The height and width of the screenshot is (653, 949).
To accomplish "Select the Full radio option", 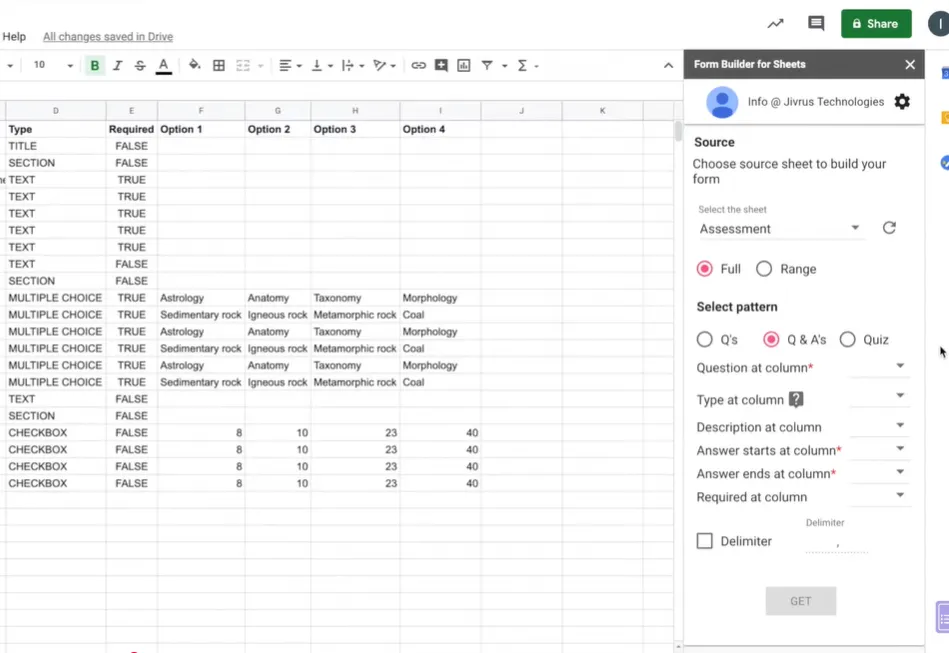I will tap(705, 269).
